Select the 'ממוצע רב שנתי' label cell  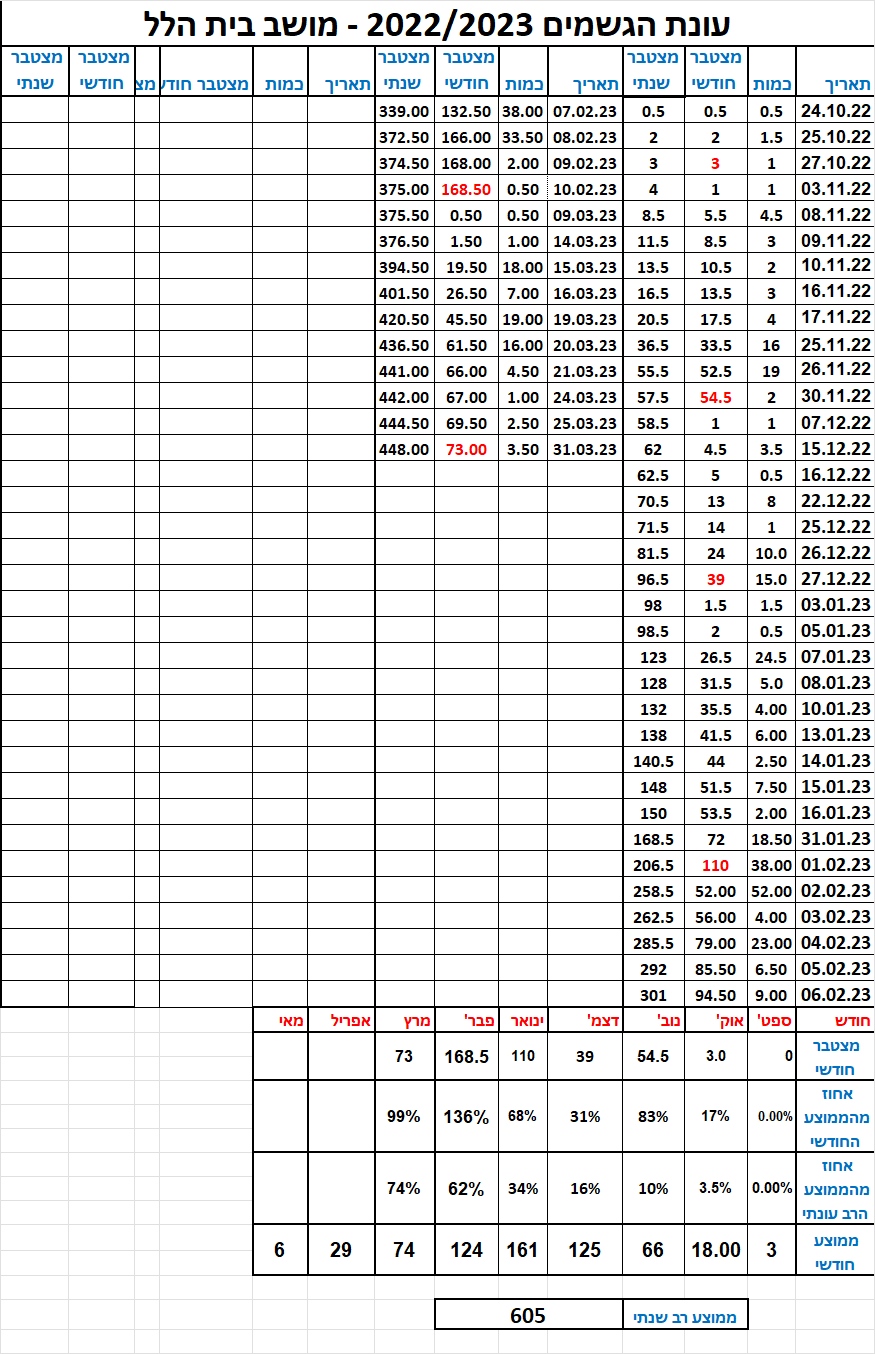(x=684, y=1317)
